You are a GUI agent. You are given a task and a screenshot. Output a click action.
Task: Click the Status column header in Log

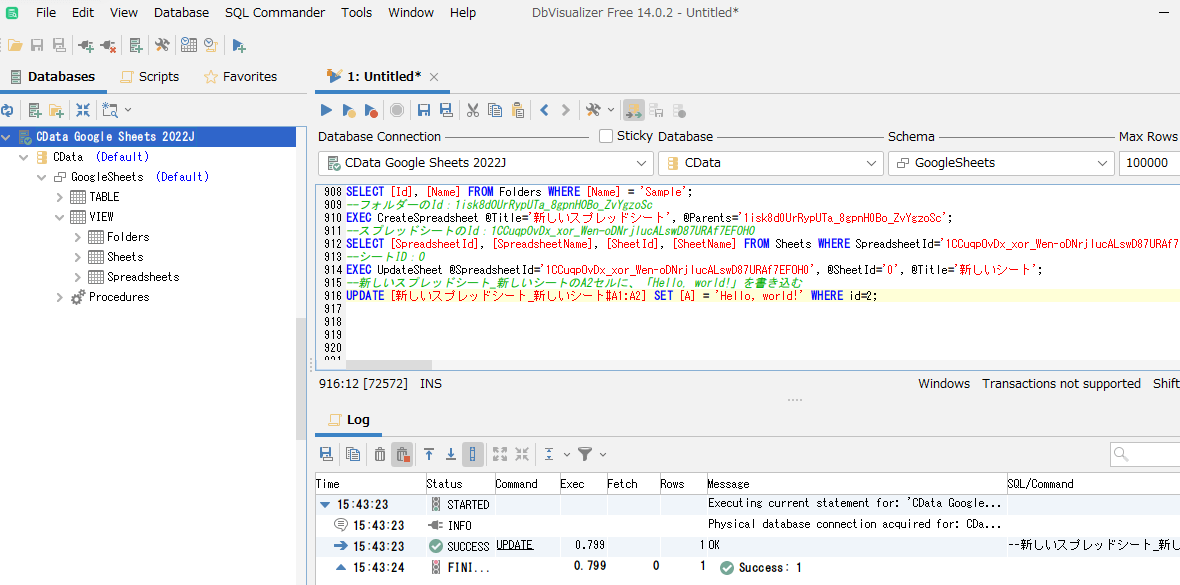[x=460, y=484]
